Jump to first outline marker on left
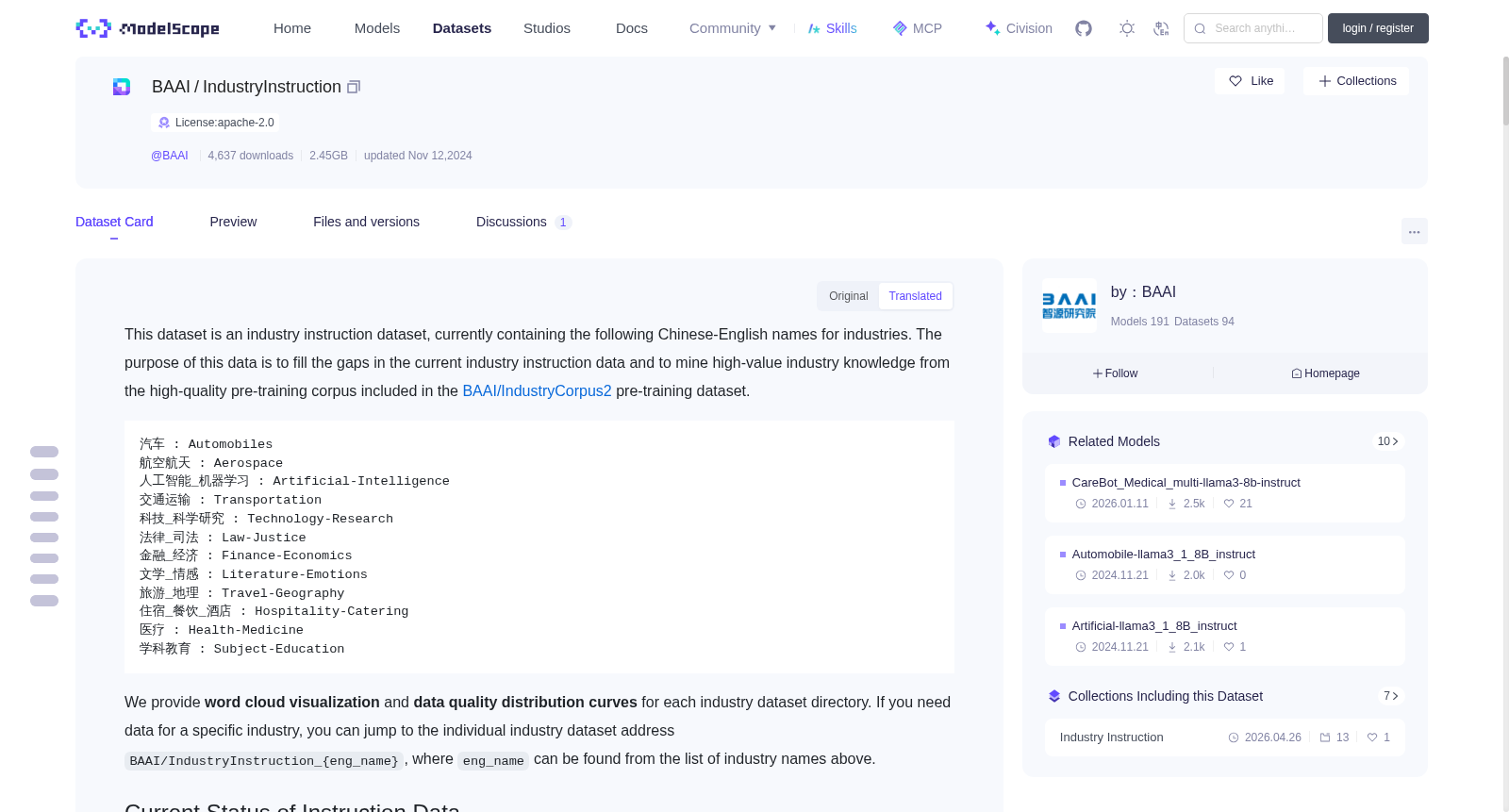This screenshot has width=1509, height=812. 44,452
